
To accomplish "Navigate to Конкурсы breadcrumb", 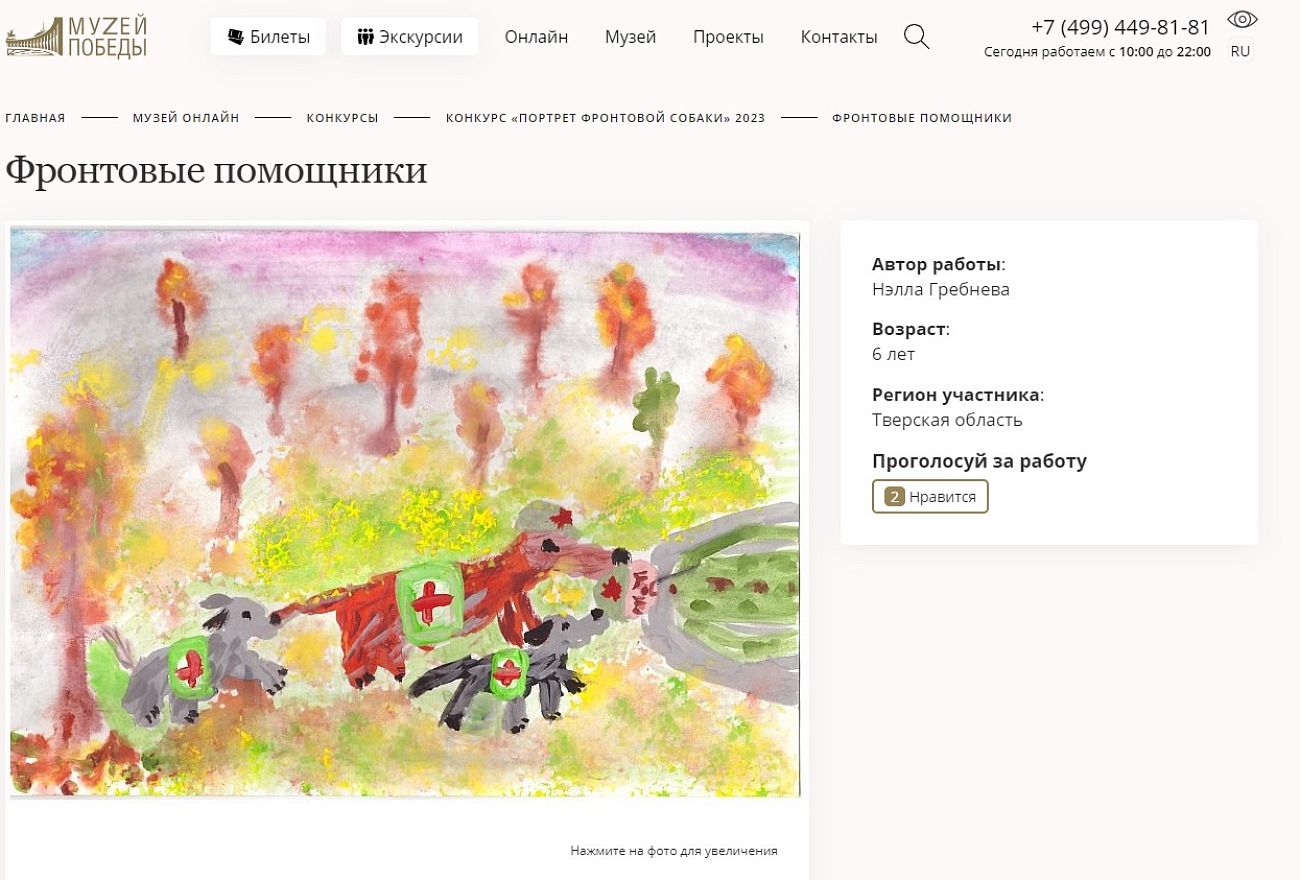I will (342, 118).
